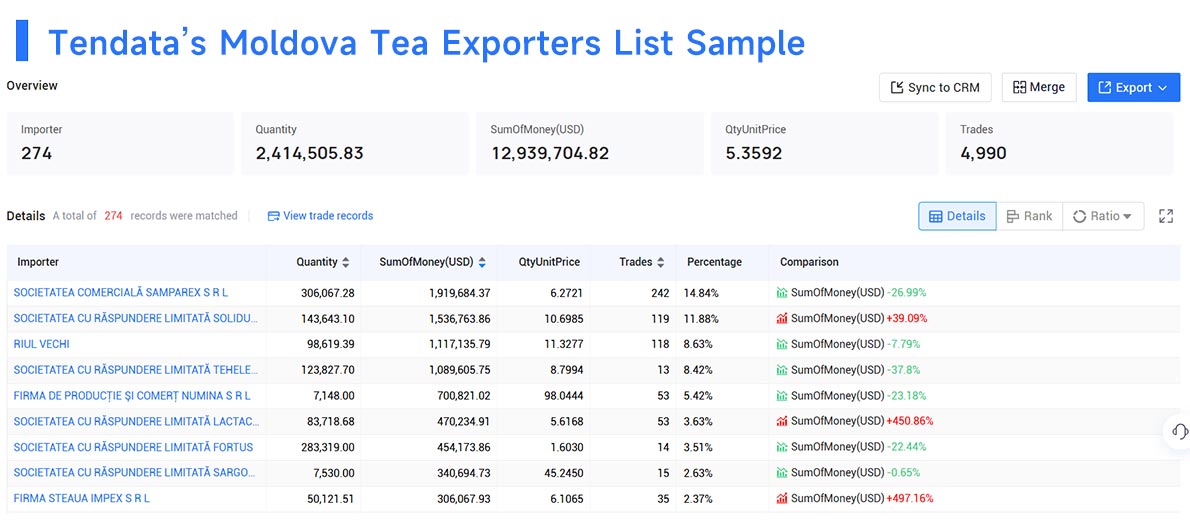1190x525 pixels.
Task: Click the percentage value 8.42%
Action: pos(698,370)
